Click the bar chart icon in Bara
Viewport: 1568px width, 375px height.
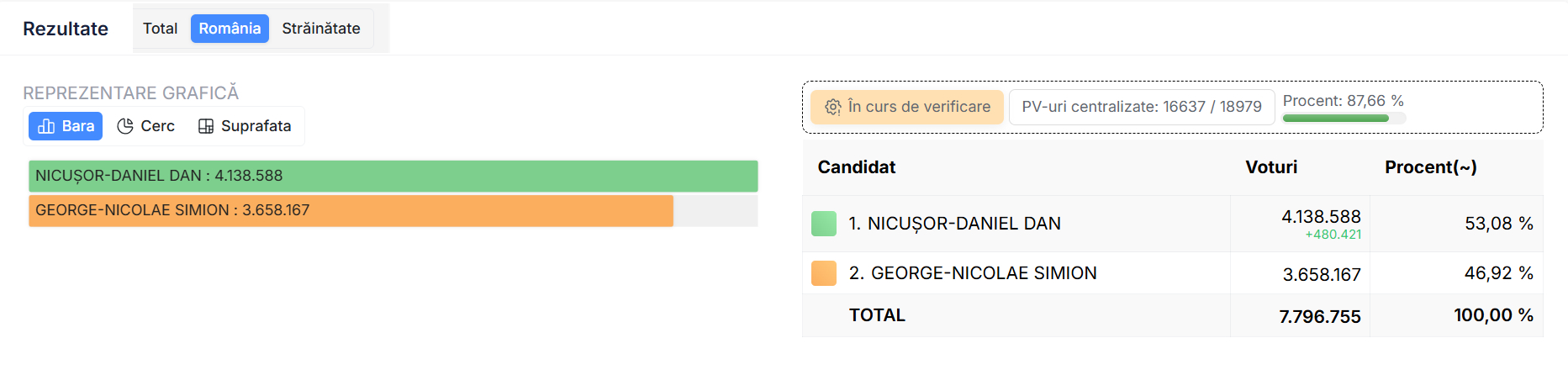46,126
